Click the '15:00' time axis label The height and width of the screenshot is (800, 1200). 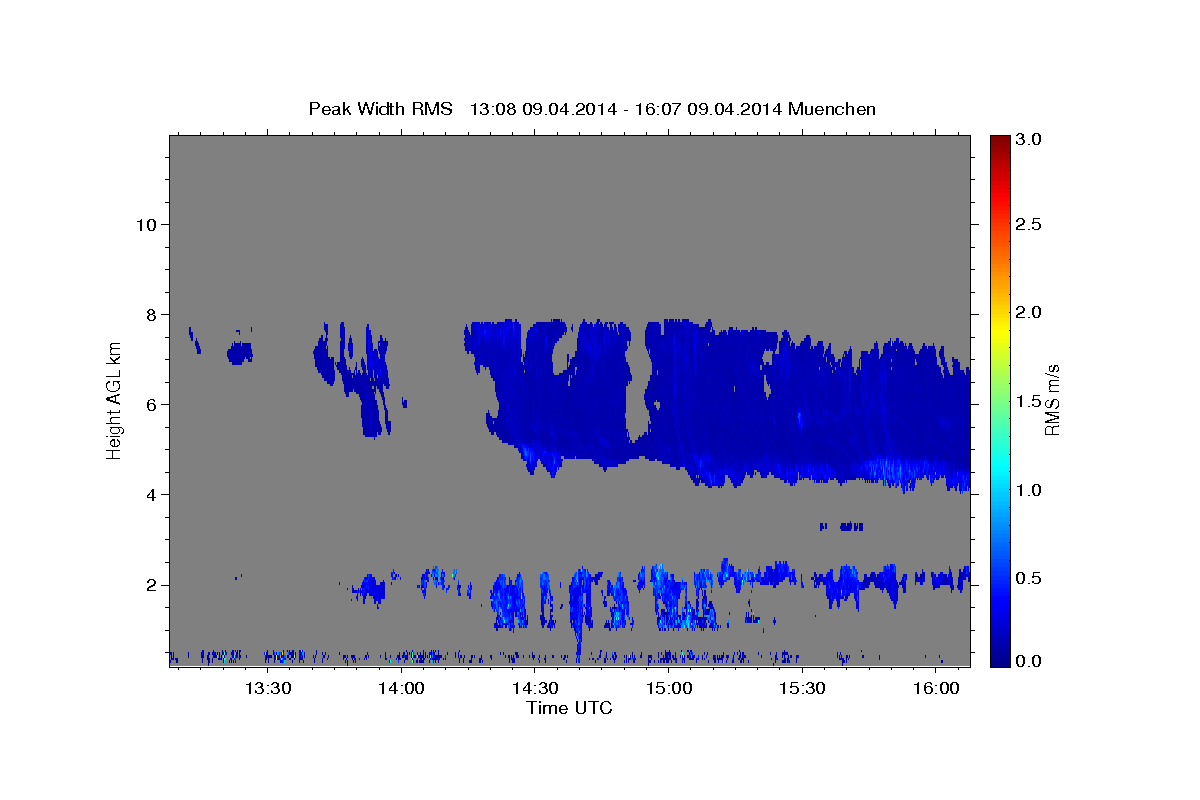click(x=669, y=688)
